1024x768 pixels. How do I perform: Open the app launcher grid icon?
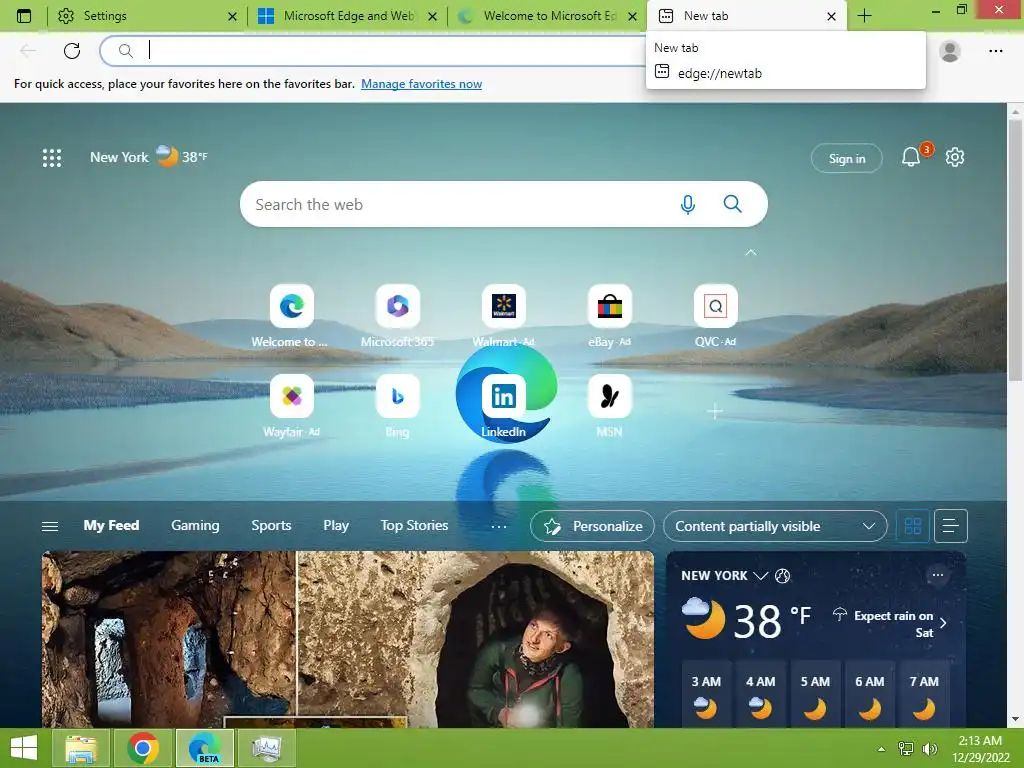click(52, 157)
